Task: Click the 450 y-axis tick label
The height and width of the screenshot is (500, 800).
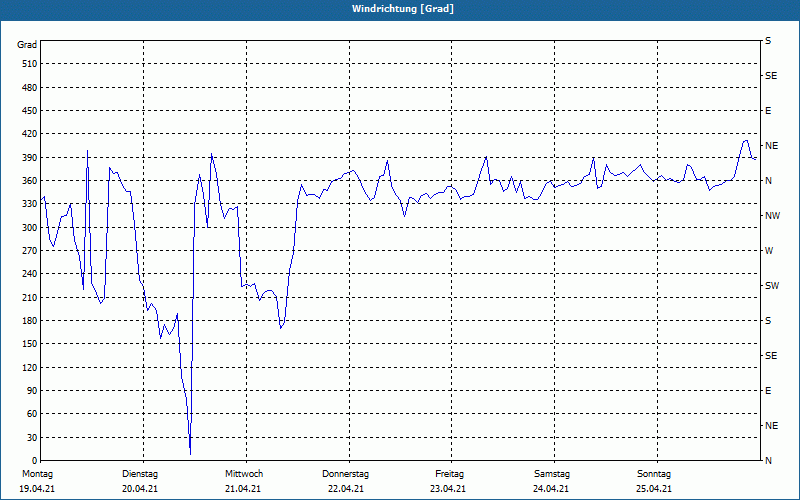Action: pyautogui.click(x=30, y=111)
